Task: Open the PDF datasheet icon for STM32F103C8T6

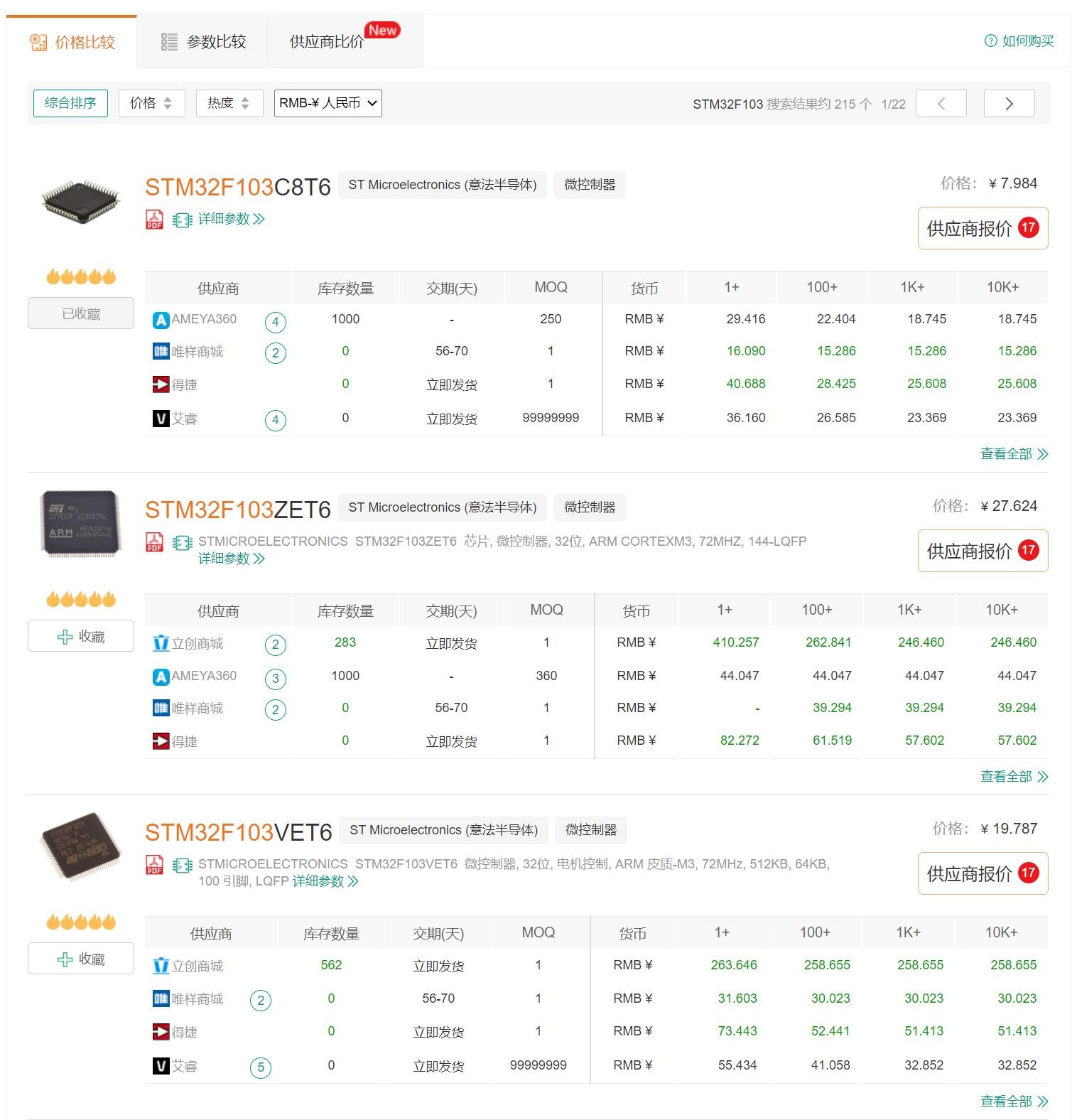Action: point(154,220)
